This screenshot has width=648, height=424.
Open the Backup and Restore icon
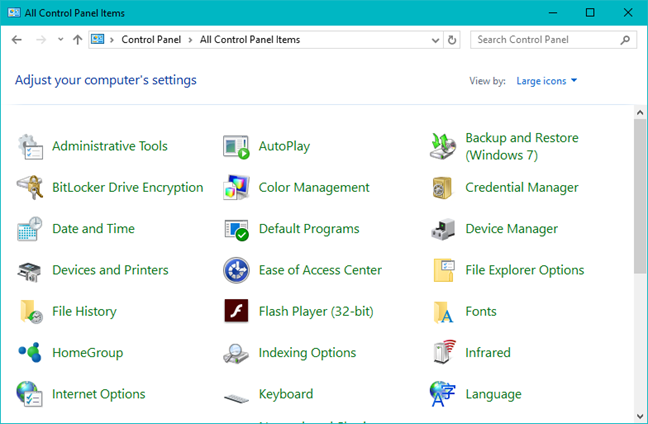(444, 146)
